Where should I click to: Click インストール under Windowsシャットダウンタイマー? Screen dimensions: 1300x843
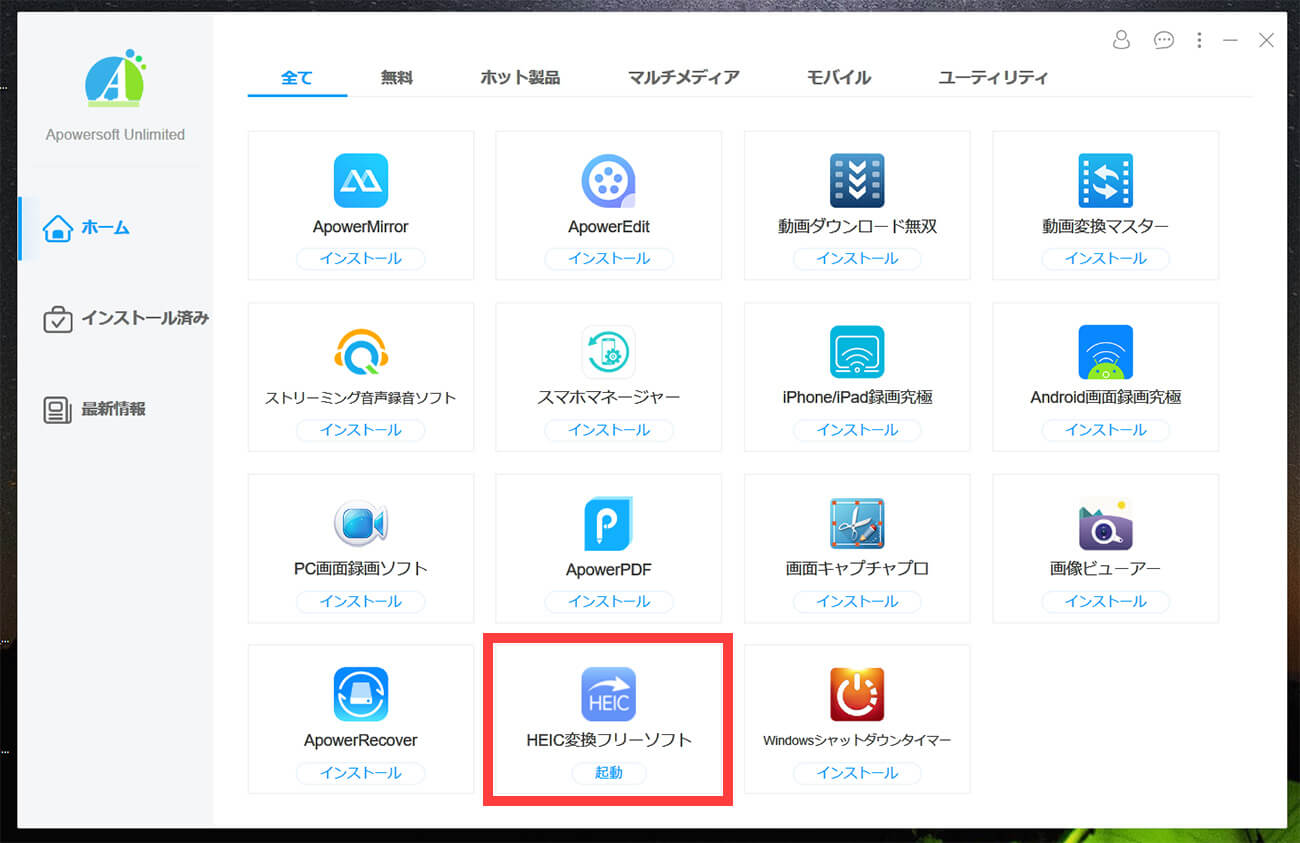coord(857,773)
